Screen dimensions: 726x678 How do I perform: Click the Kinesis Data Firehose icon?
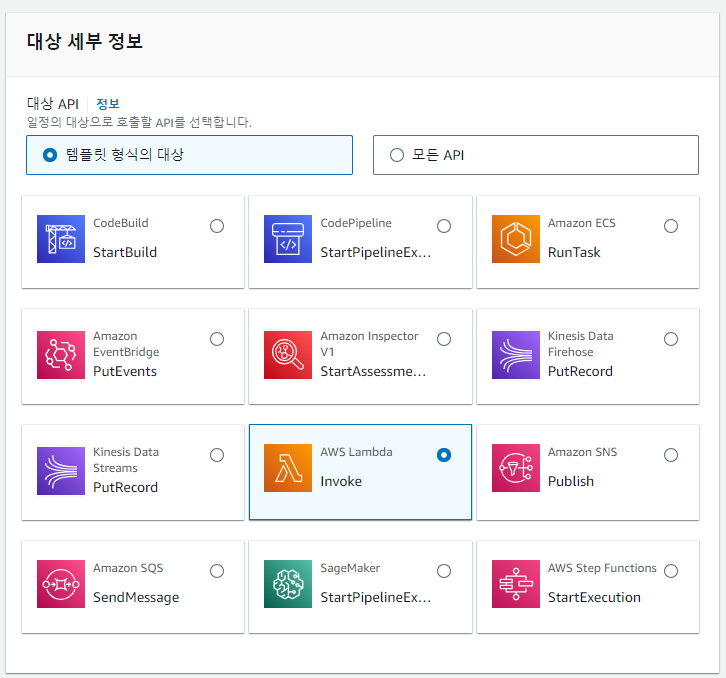516,355
